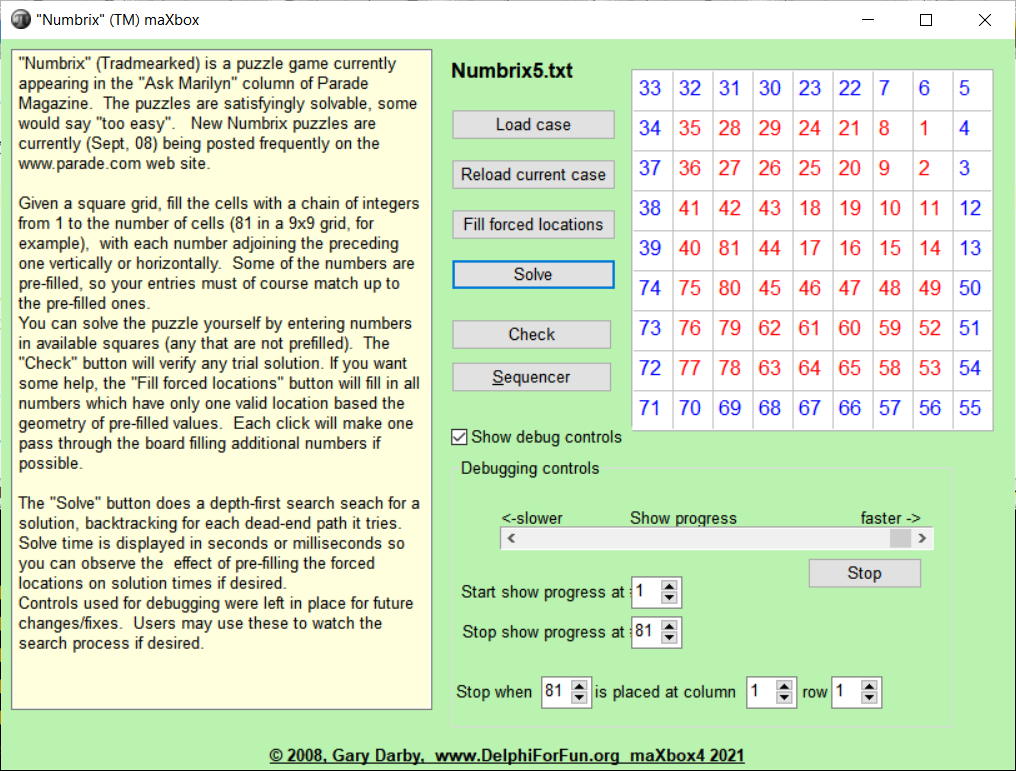This screenshot has width=1016, height=771.
Task: Start the Solve search
Action: click(533, 274)
